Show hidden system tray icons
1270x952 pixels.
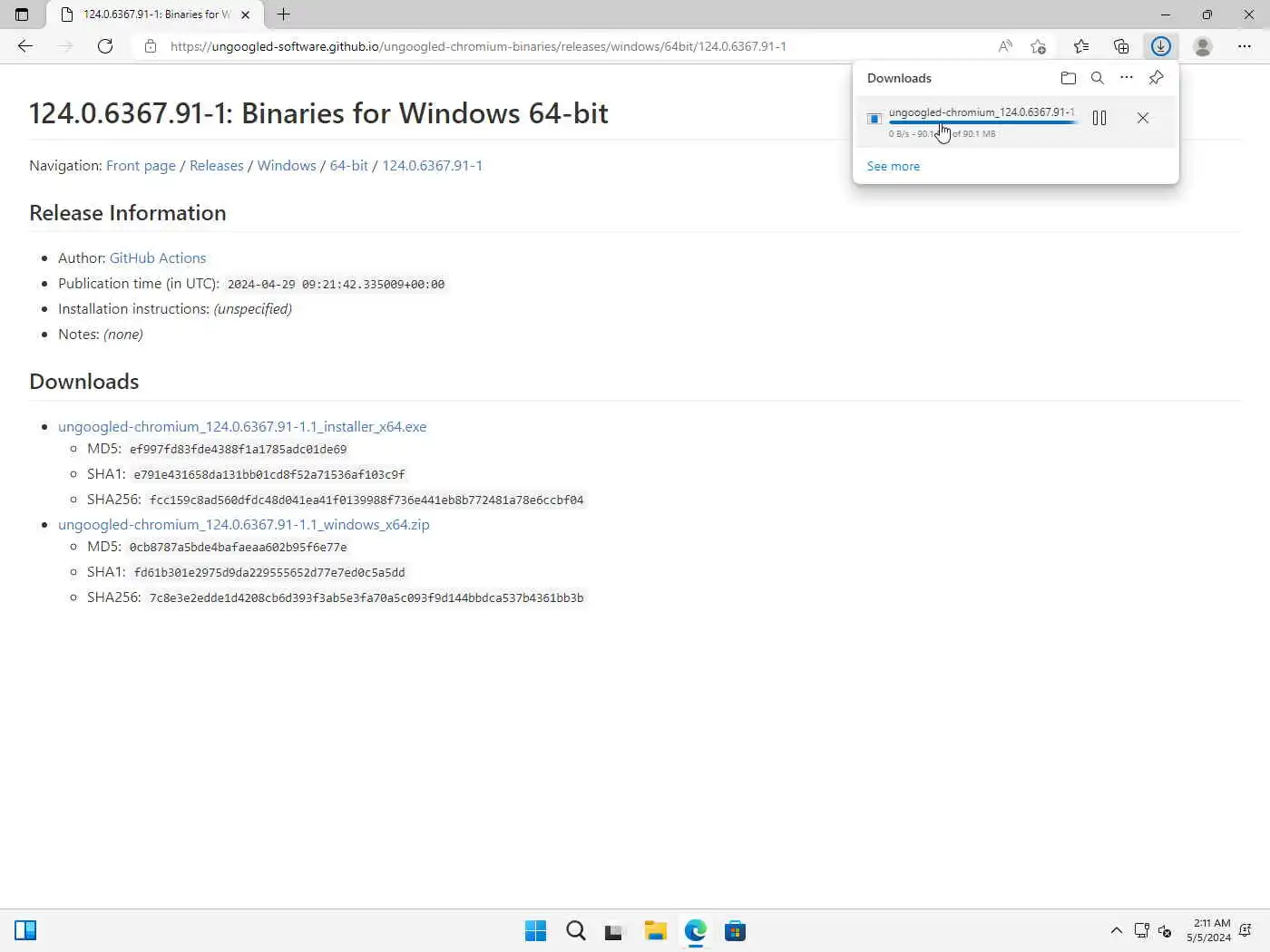pos(1117,931)
